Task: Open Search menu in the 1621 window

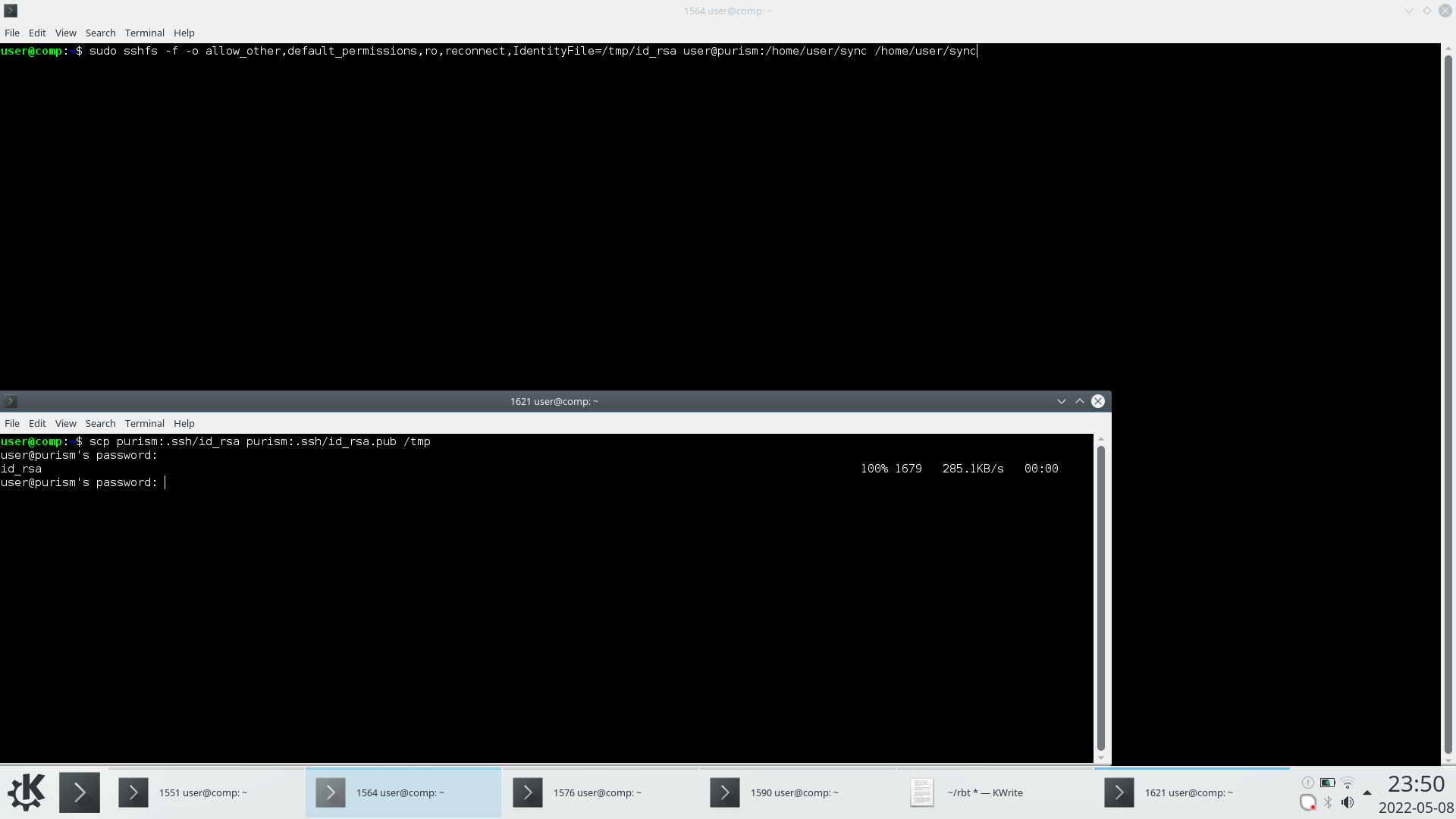Action: [100, 423]
